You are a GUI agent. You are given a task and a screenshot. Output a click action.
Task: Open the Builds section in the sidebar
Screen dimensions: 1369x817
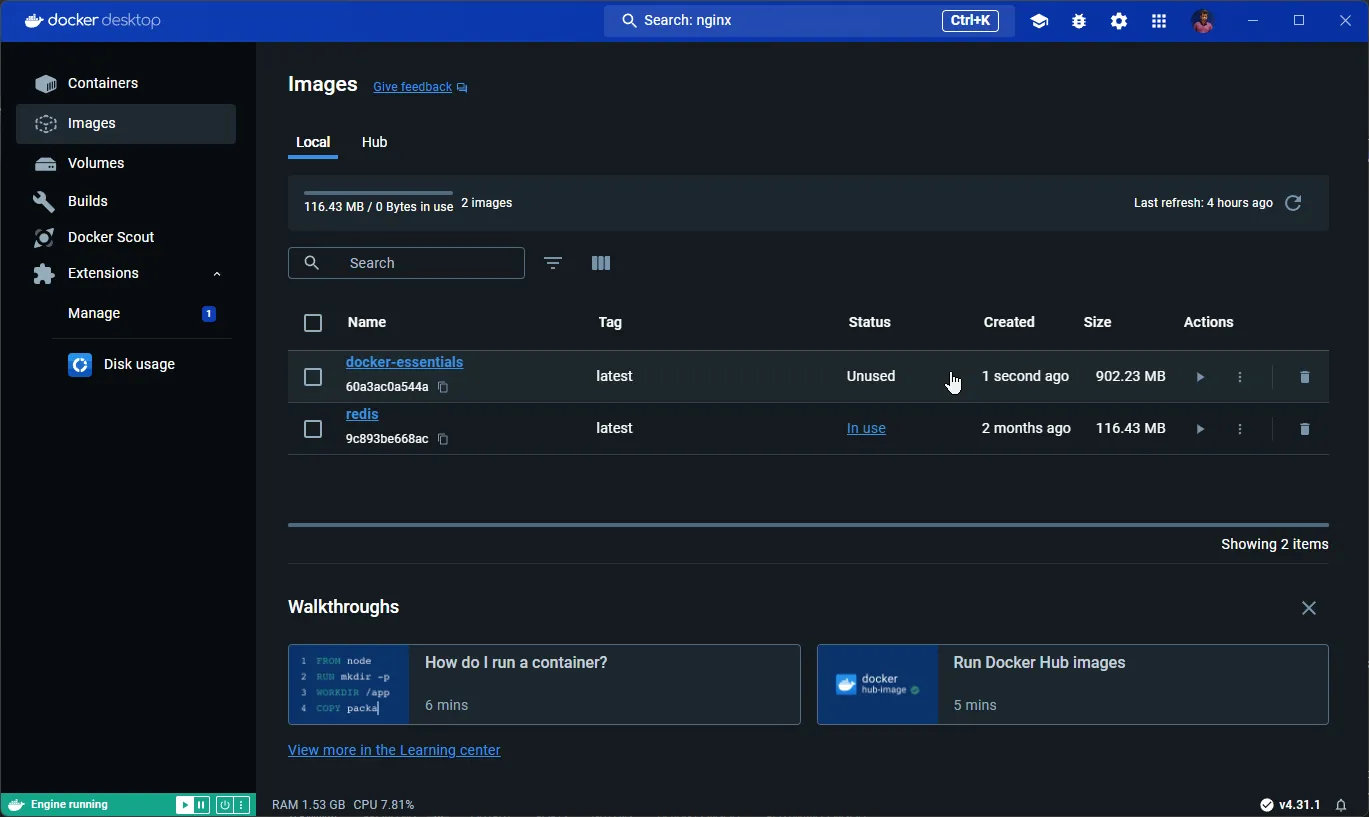88,200
